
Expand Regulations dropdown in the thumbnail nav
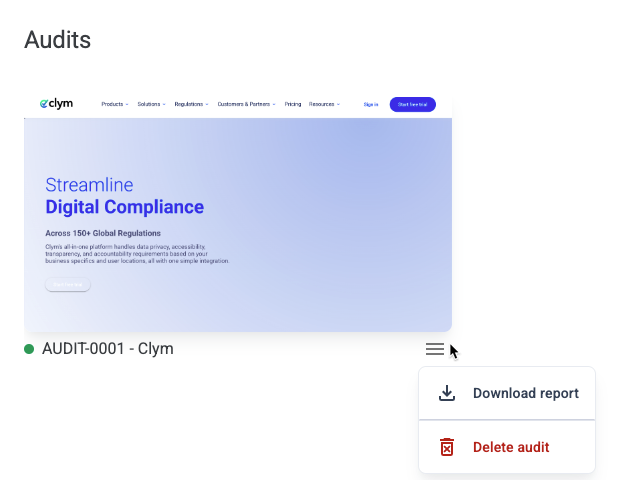click(x=191, y=104)
